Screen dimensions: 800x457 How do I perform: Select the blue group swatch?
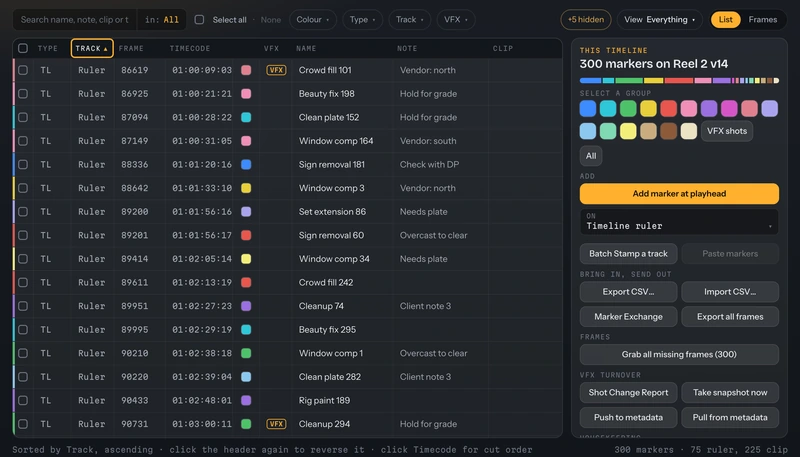click(x=588, y=108)
